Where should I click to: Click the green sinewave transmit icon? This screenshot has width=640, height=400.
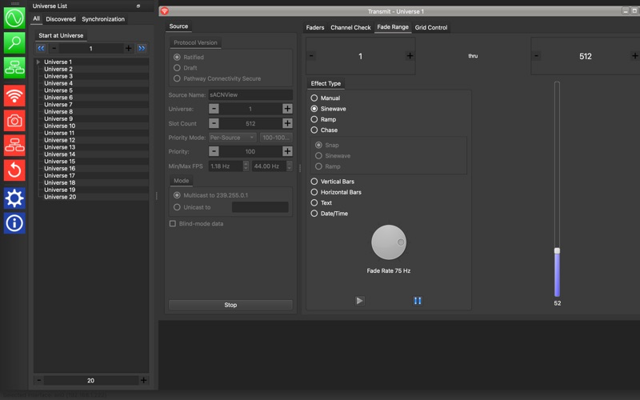[14, 18]
